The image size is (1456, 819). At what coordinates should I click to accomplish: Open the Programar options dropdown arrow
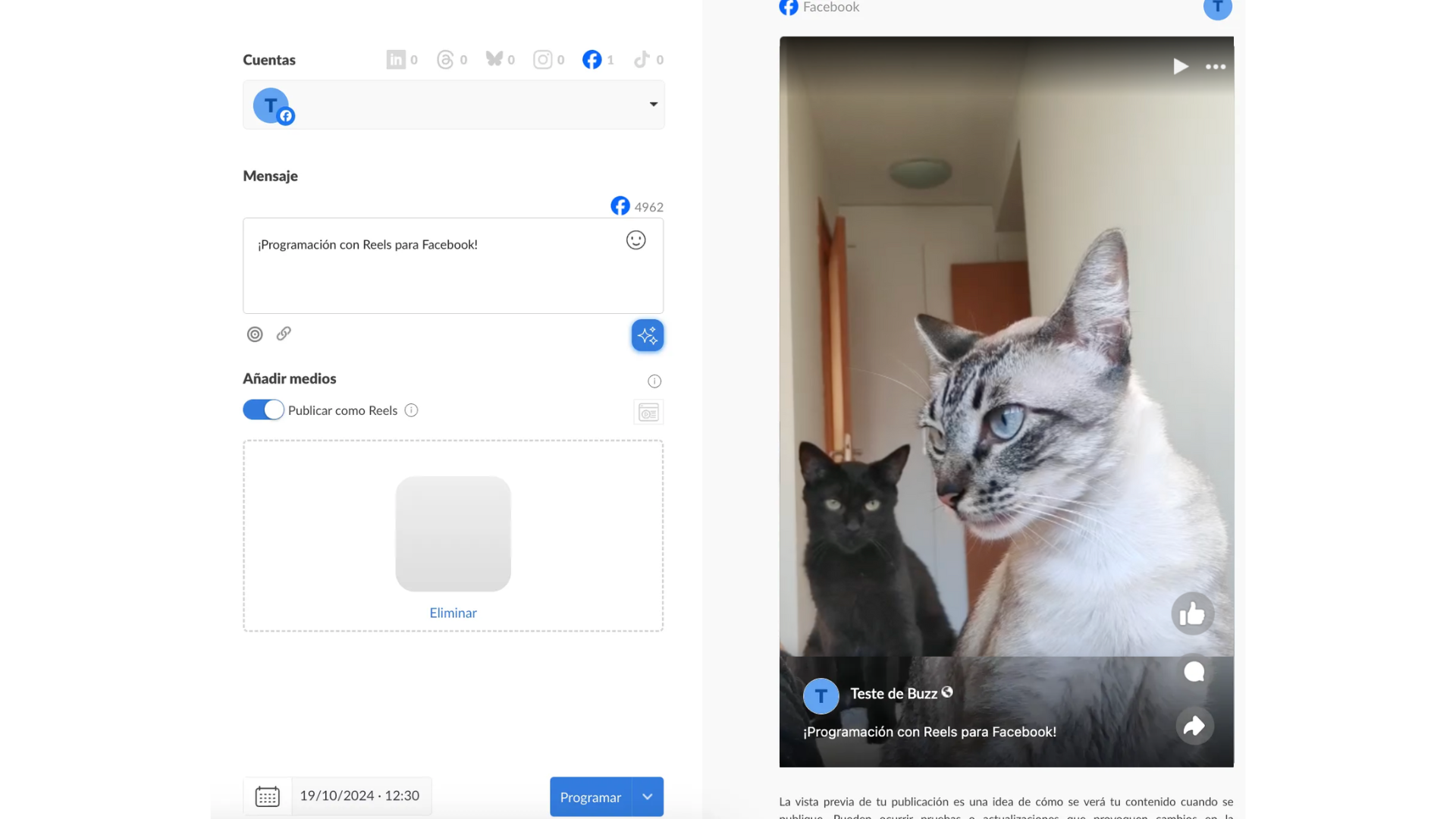pos(648,796)
